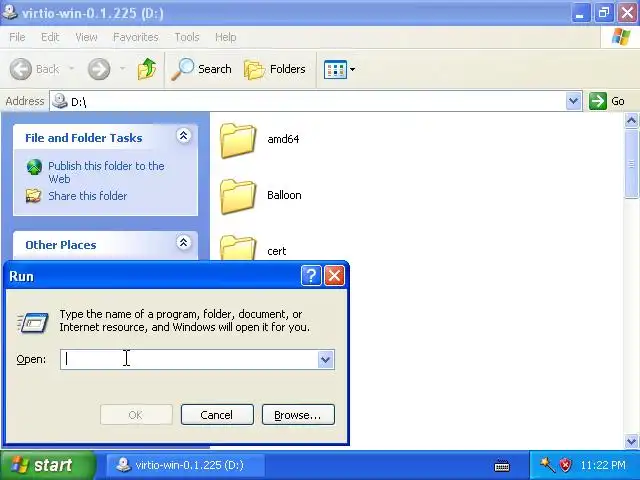Collapse the File and Folder Tasks panel

[x=184, y=136]
